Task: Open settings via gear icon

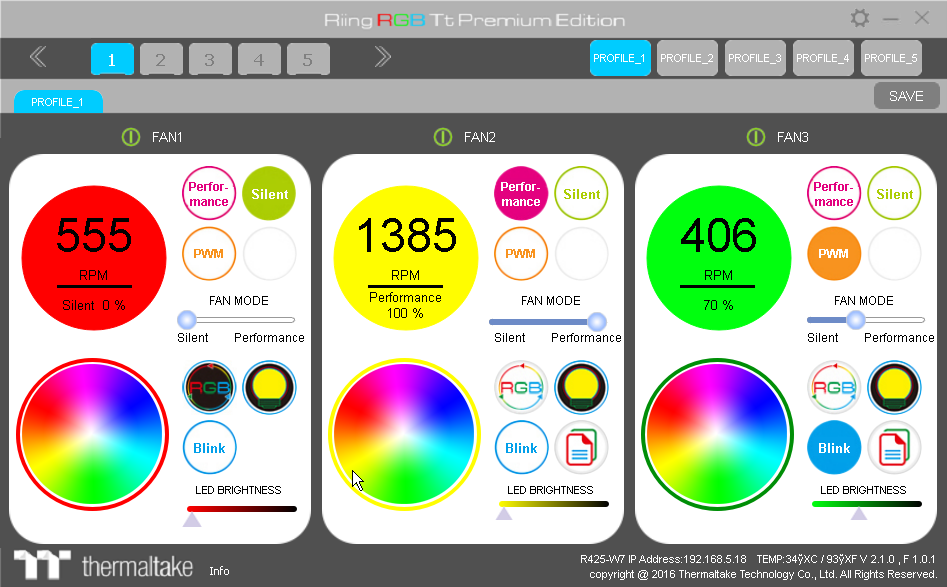Action: [x=860, y=18]
